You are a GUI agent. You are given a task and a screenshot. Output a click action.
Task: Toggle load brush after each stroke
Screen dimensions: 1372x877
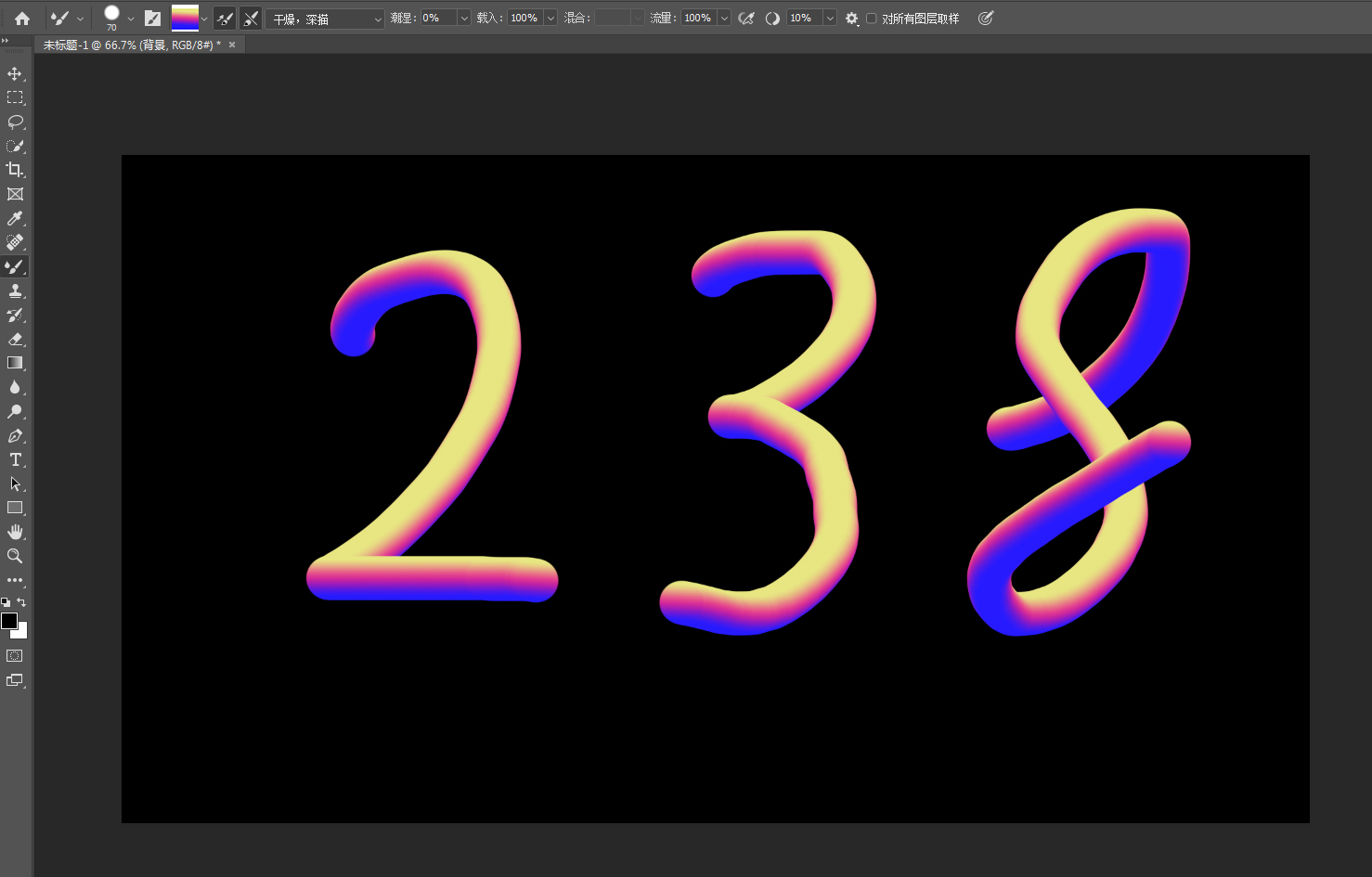pyautogui.click(x=225, y=19)
